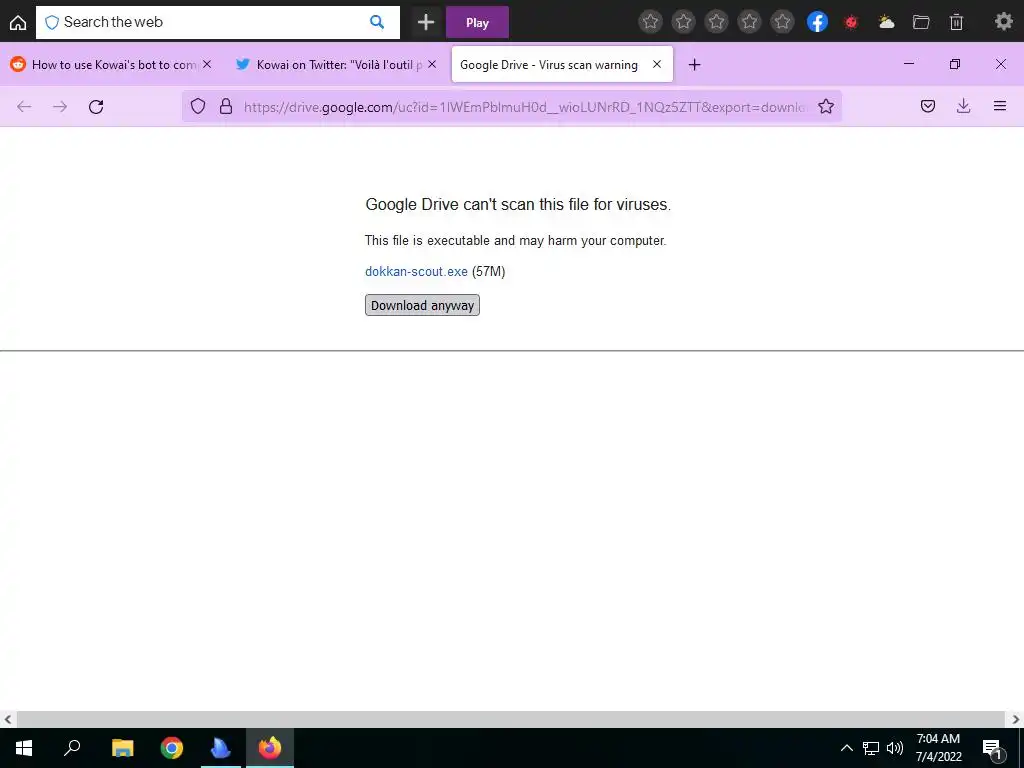The width and height of the screenshot is (1024, 768).
Task: Click the second star shortcut icon
Action: coord(683,22)
